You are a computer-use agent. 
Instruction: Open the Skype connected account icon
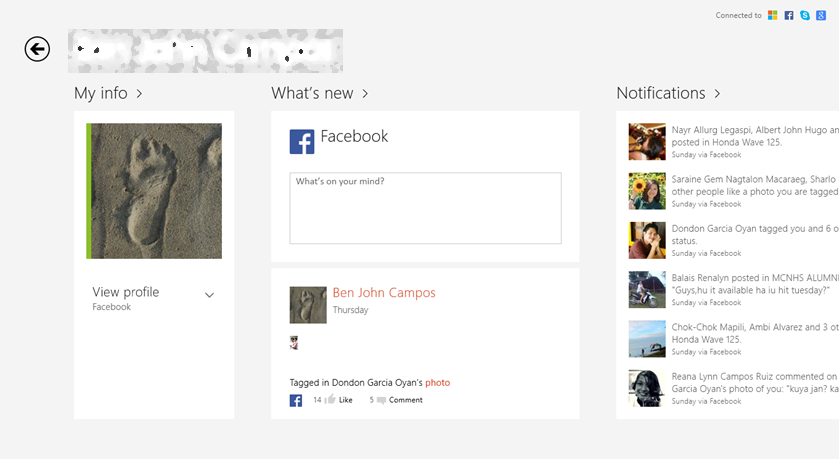(805, 16)
